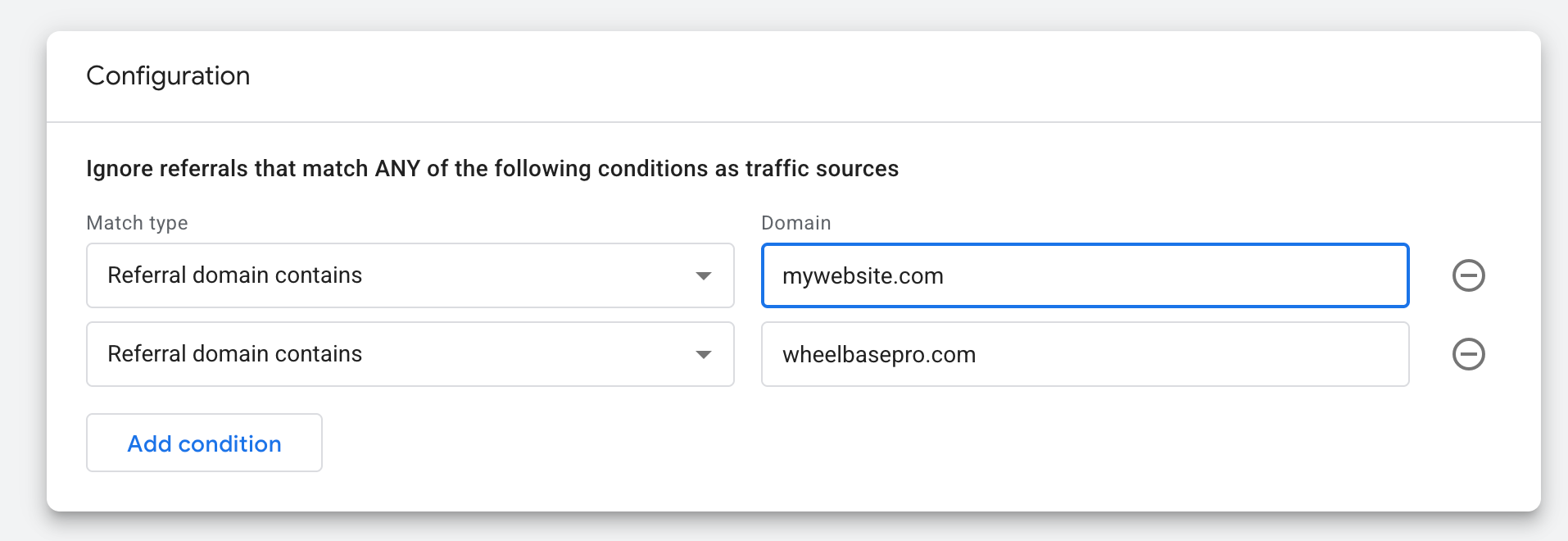Click the arrow of the second match type dropdown
The height and width of the screenshot is (541, 1568).
tap(703, 354)
